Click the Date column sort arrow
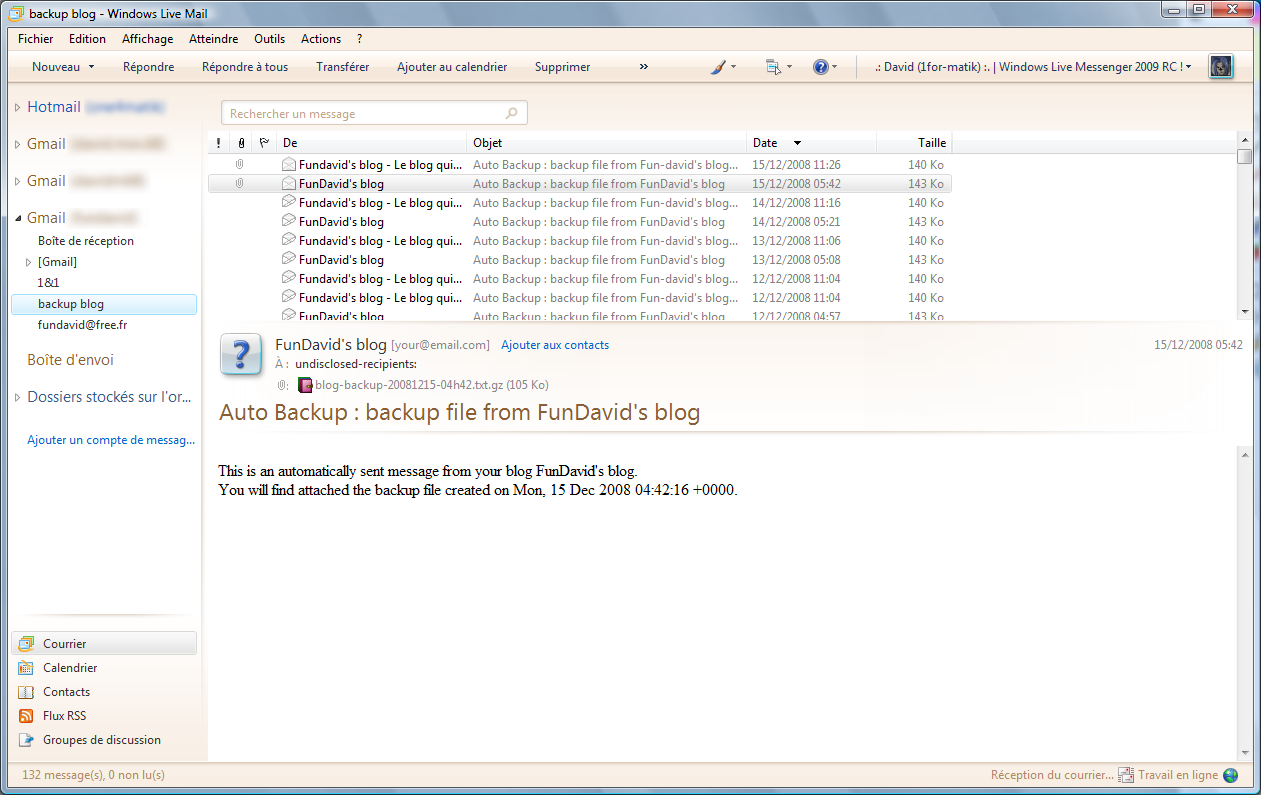The image size is (1261, 795). click(x=797, y=143)
